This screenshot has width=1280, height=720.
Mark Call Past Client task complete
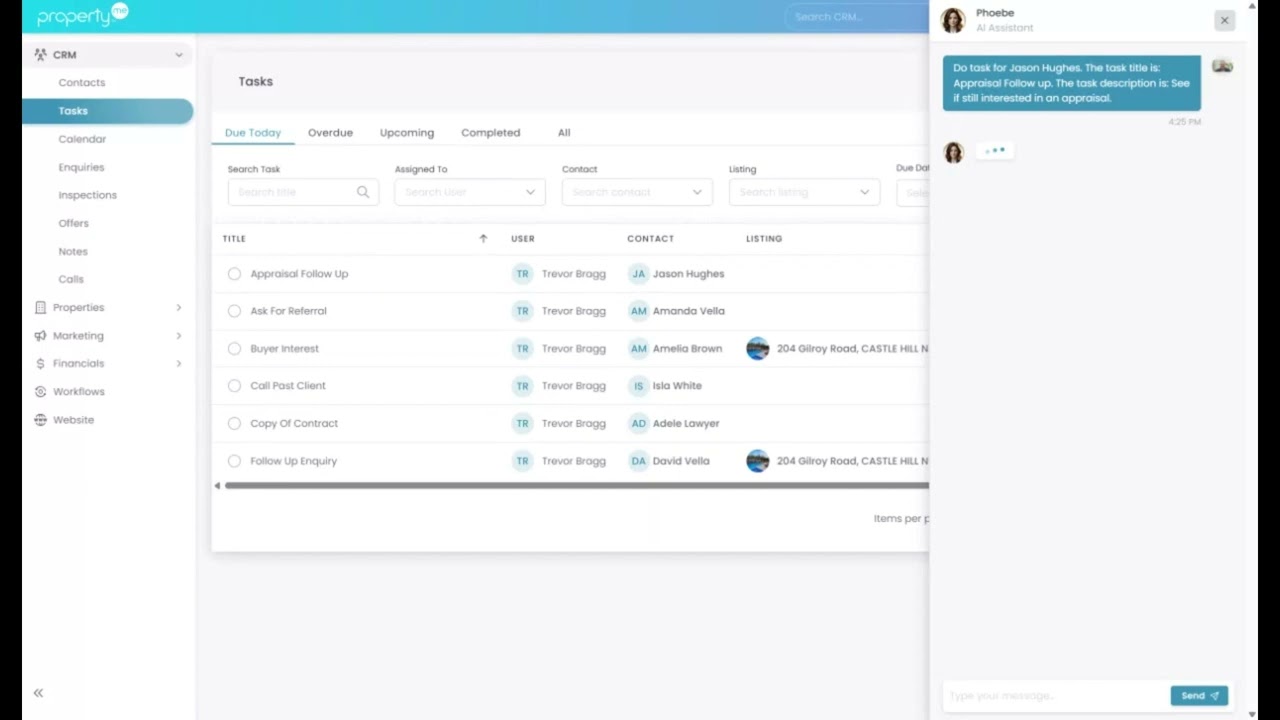pos(234,386)
